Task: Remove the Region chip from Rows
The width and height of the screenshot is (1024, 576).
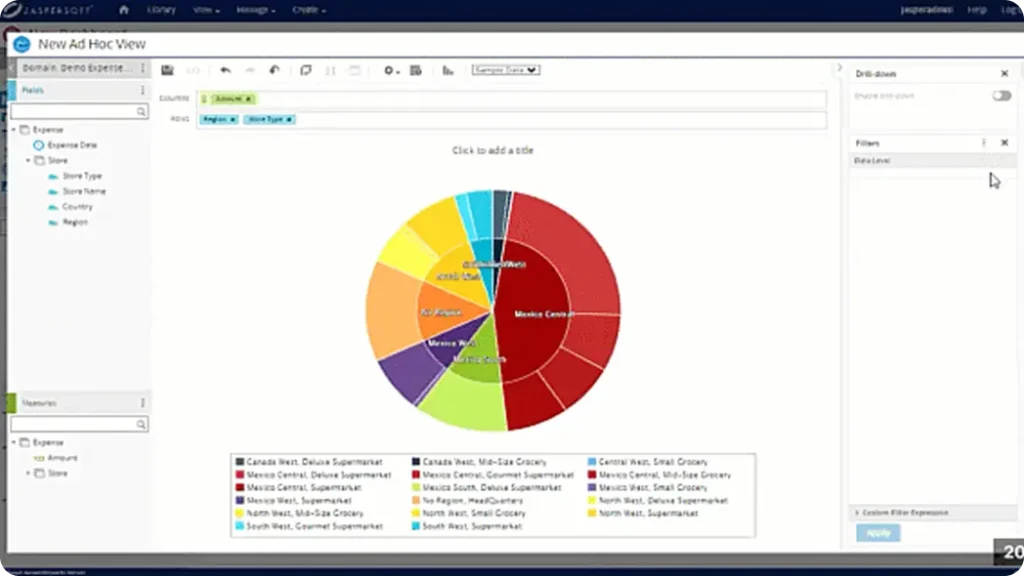Action: click(x=233, y=119)
